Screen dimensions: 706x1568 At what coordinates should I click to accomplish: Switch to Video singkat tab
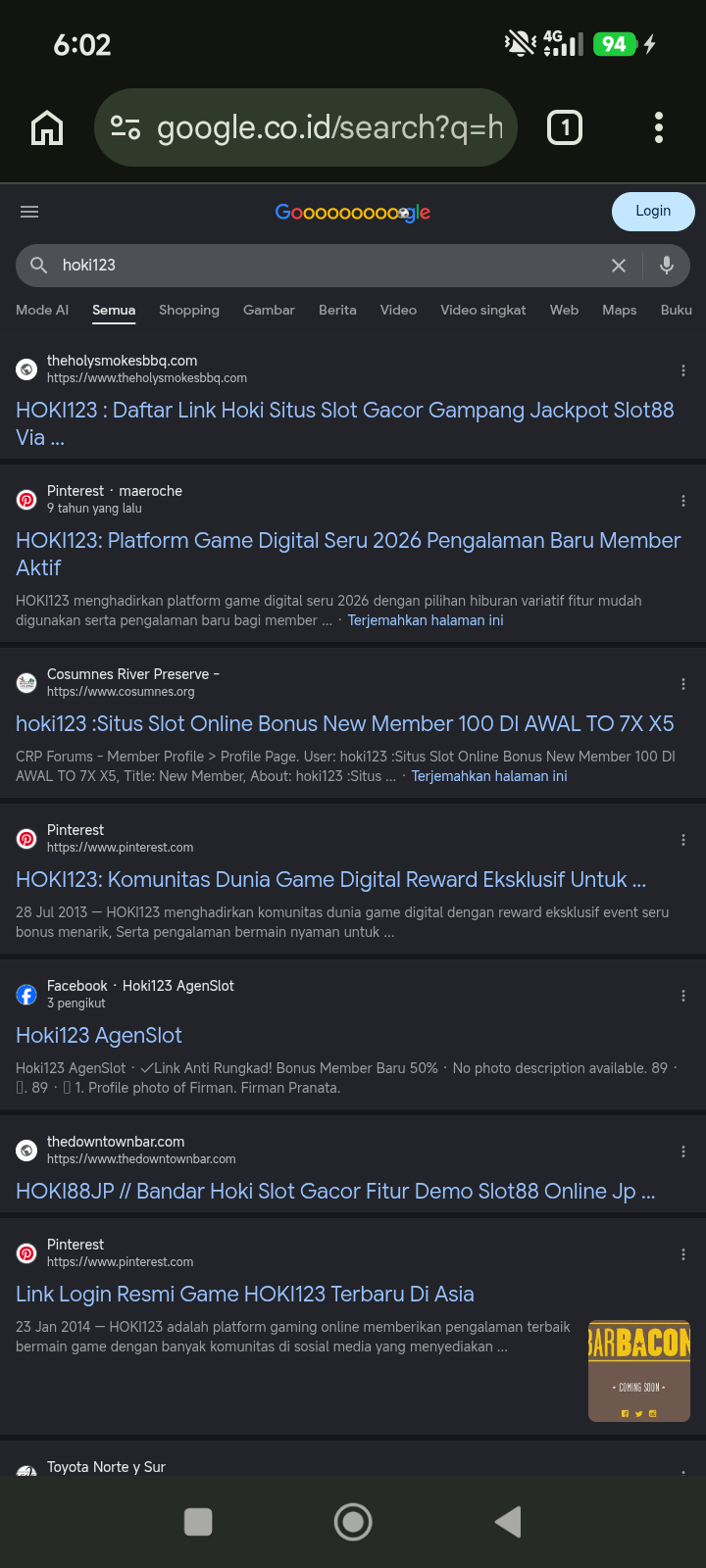(x=483, y=310)
